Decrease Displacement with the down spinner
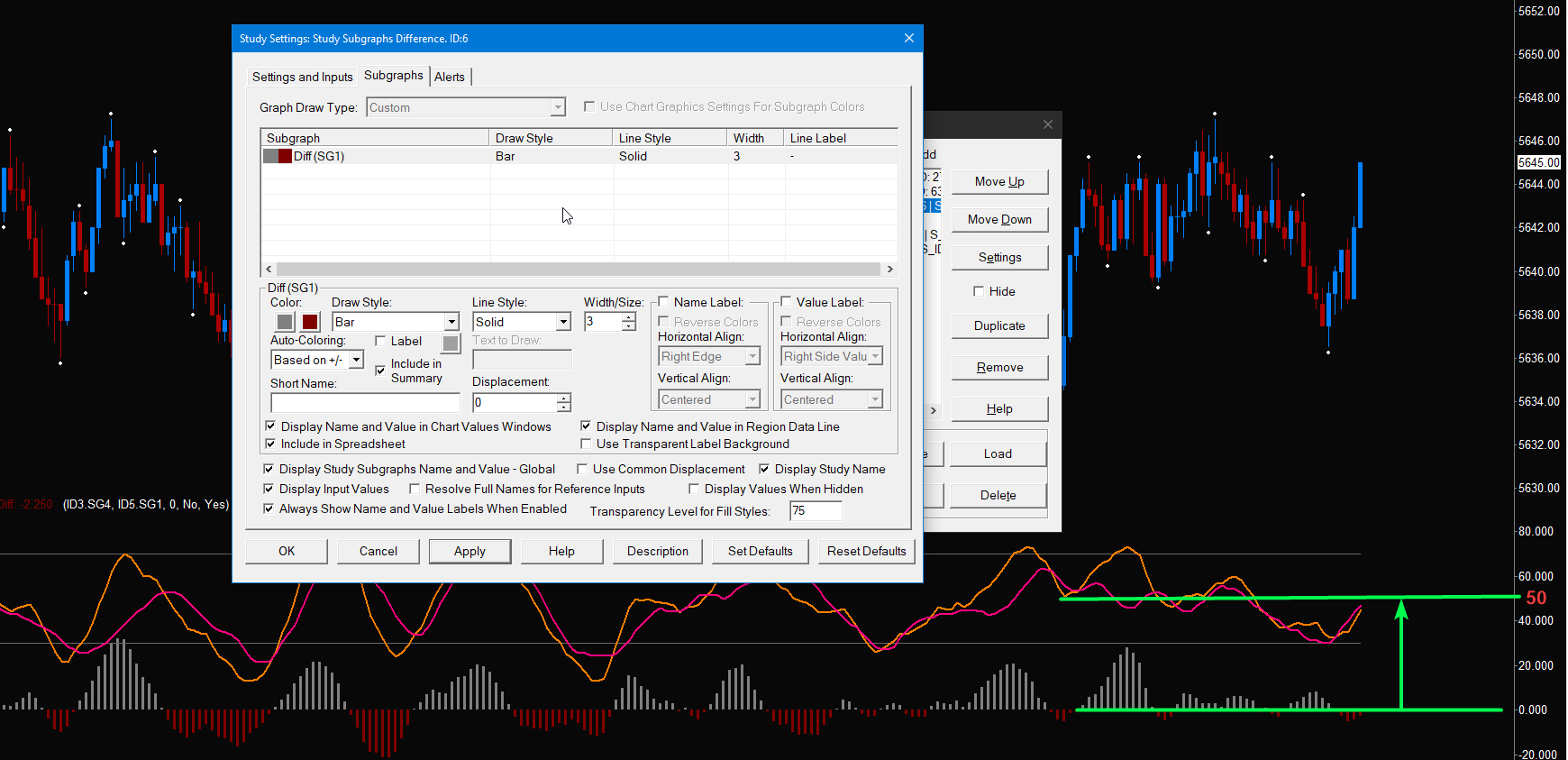This screenshot has width=1568, height=760. (564, 407)
